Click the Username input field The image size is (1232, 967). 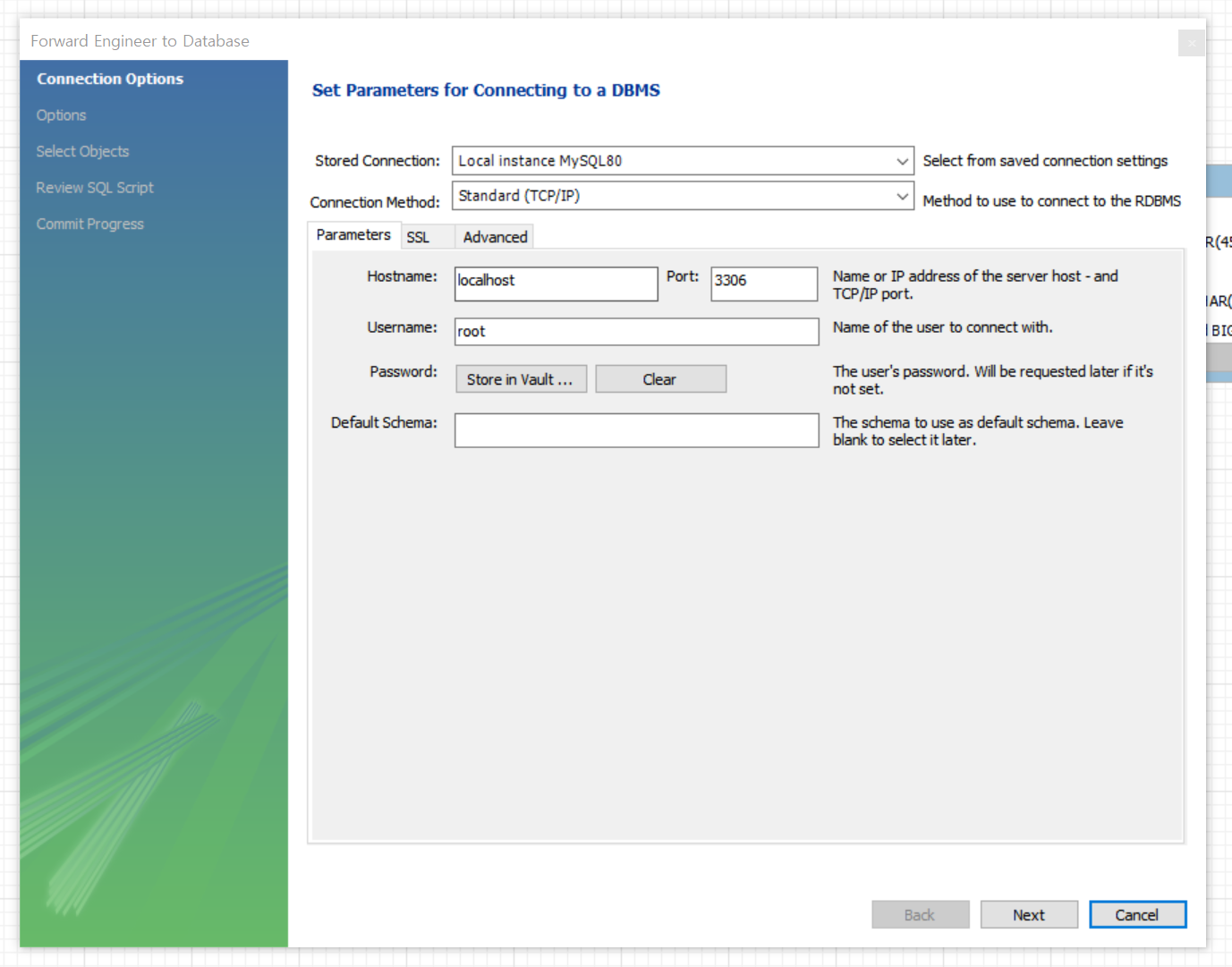coord(636,331)
